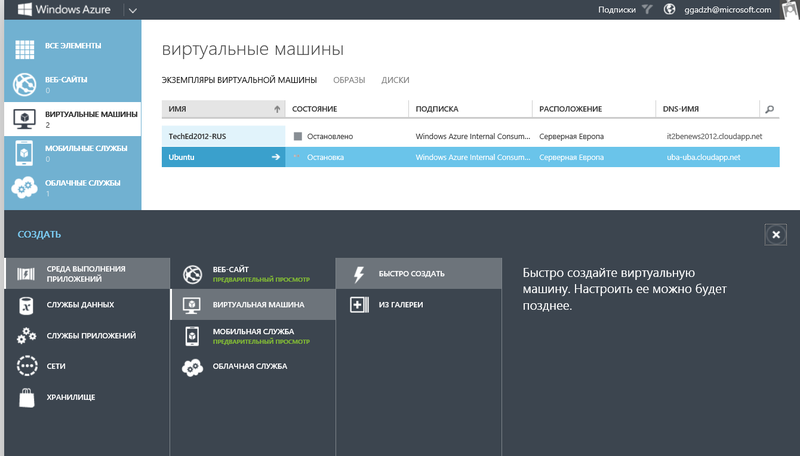The width and height of the screenshot is (800, 456).
Task: Click БЫСТРО СОЗДАТЬ lightning bolt icon
Action: [359, 274]
